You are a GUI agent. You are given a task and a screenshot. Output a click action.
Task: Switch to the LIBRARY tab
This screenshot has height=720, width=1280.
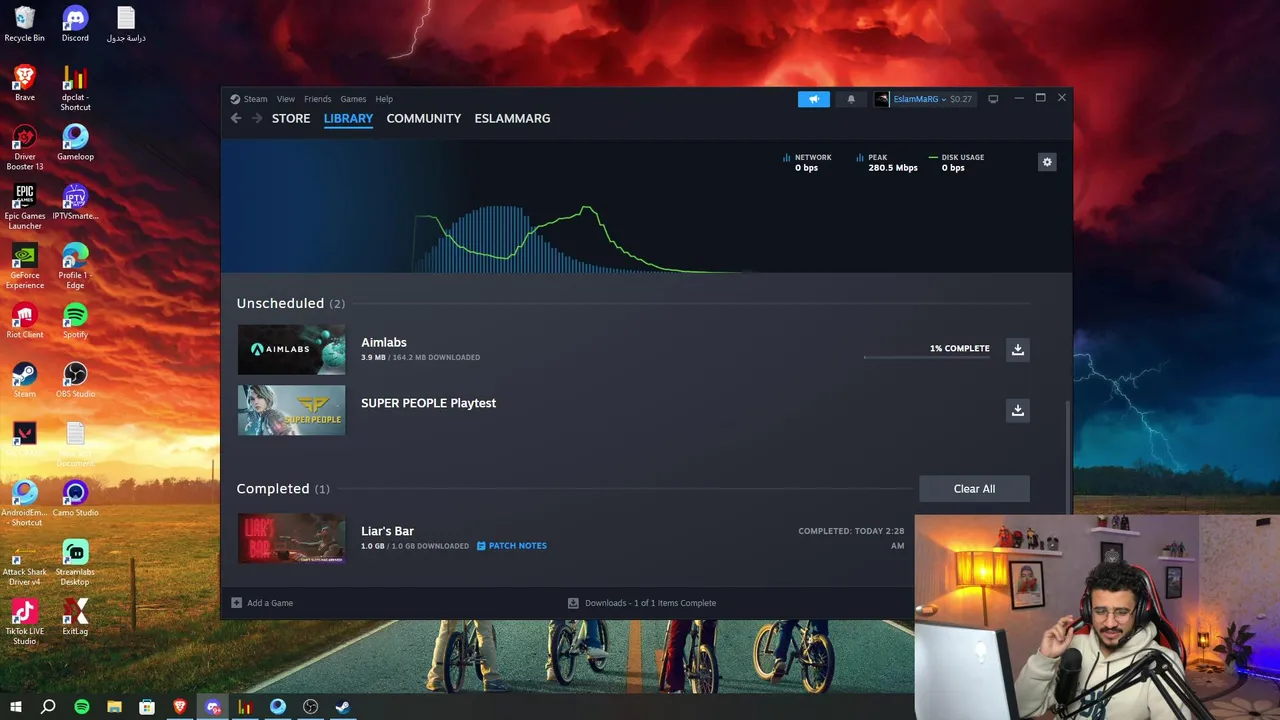click(348, 118)
